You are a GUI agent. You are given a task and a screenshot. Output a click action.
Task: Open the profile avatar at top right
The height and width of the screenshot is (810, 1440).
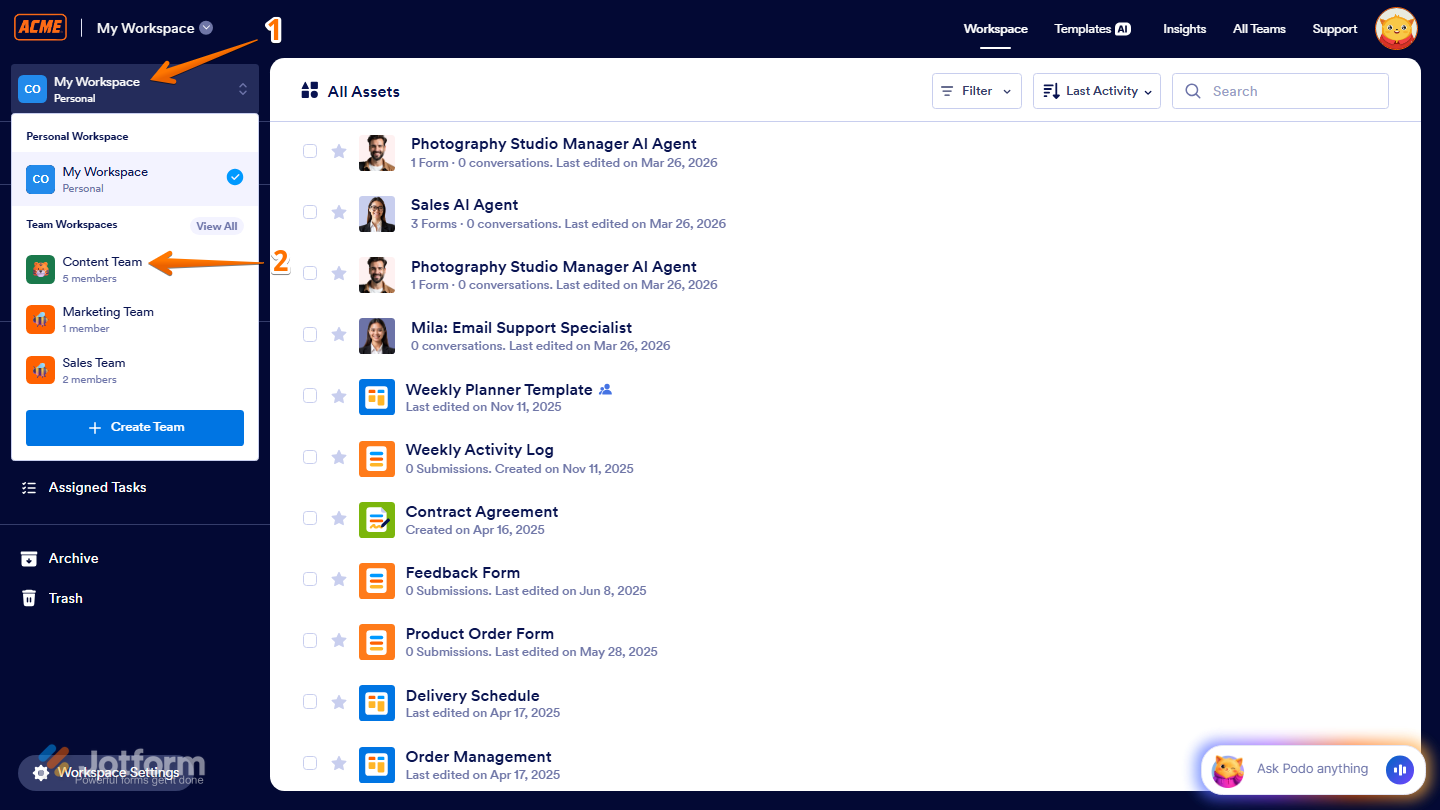(x=1395, y=28)
